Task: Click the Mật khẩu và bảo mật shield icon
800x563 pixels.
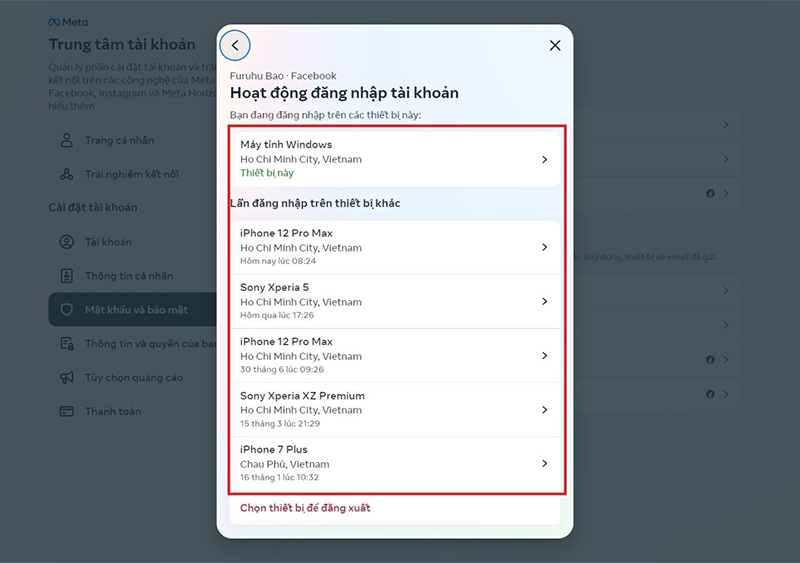Action: click(67, 310)
